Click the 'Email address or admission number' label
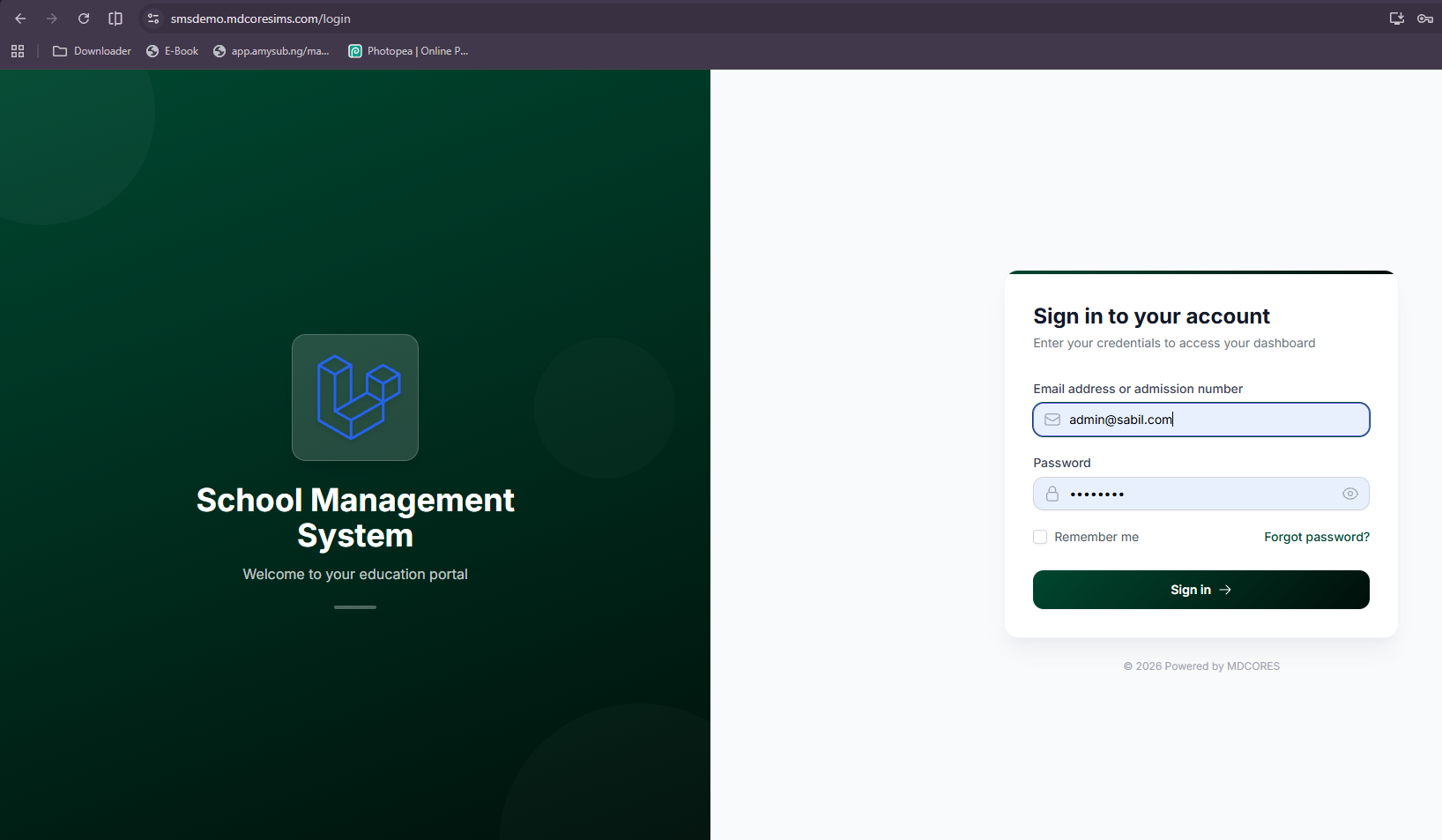This screenshot has height=840, width=1442. (x=1138, y=389)
